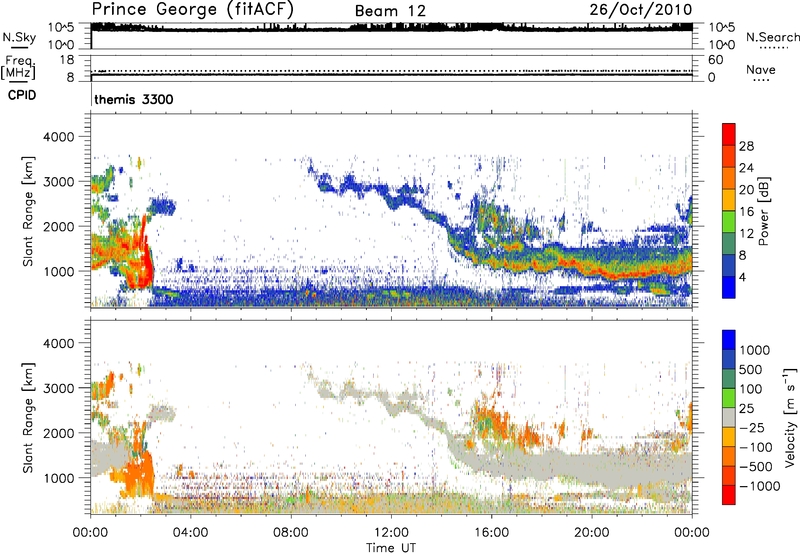Click the 'N.Sky' legend label
800x554 pixels.
pyautogui.click(x=19, y=37)
